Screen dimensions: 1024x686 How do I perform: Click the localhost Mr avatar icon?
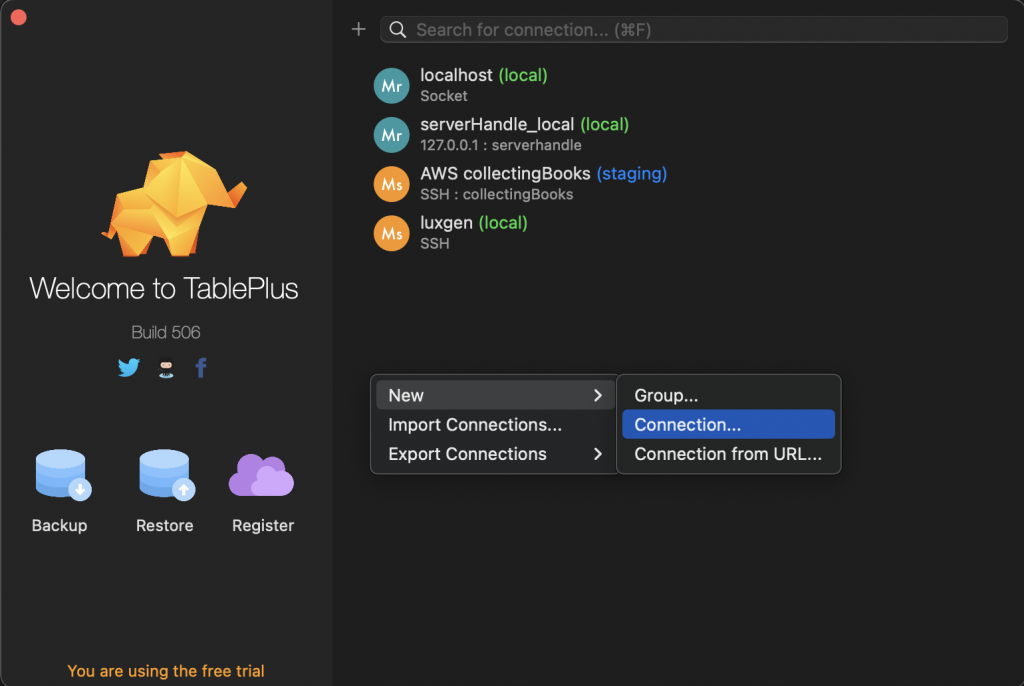click(392, 86)
